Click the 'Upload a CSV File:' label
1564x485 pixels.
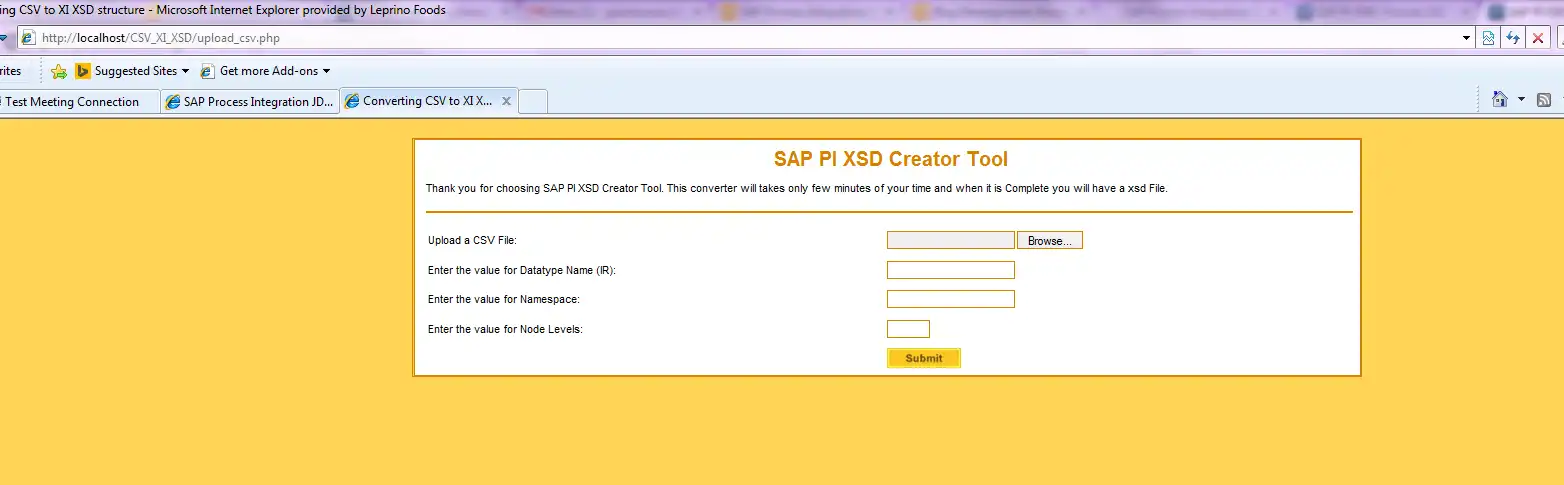[472, 241]
